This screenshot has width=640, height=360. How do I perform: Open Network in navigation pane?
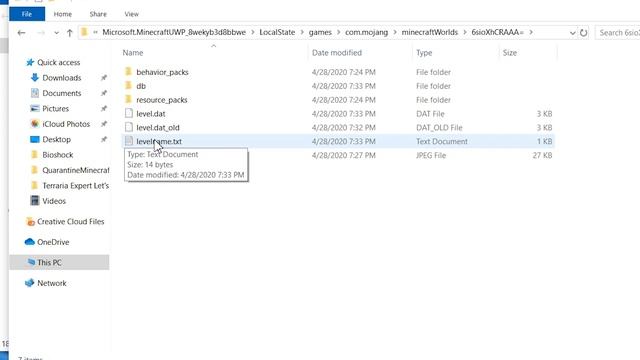coord(51,283)
